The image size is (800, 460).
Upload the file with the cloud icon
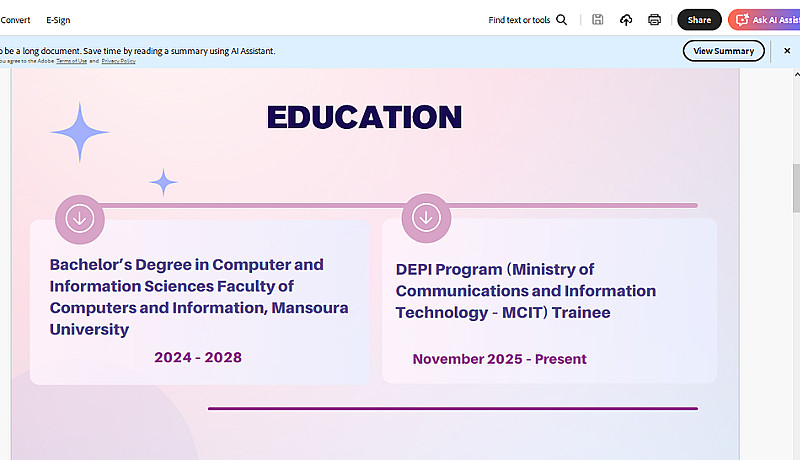point(626,20)
